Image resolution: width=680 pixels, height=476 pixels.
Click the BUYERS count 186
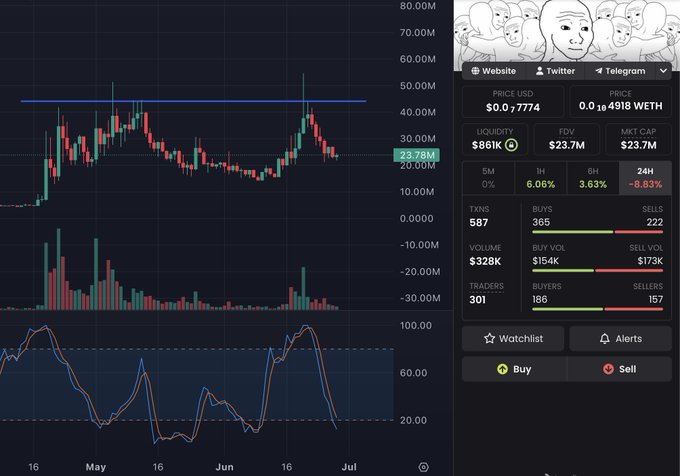[x=540, y=300]
